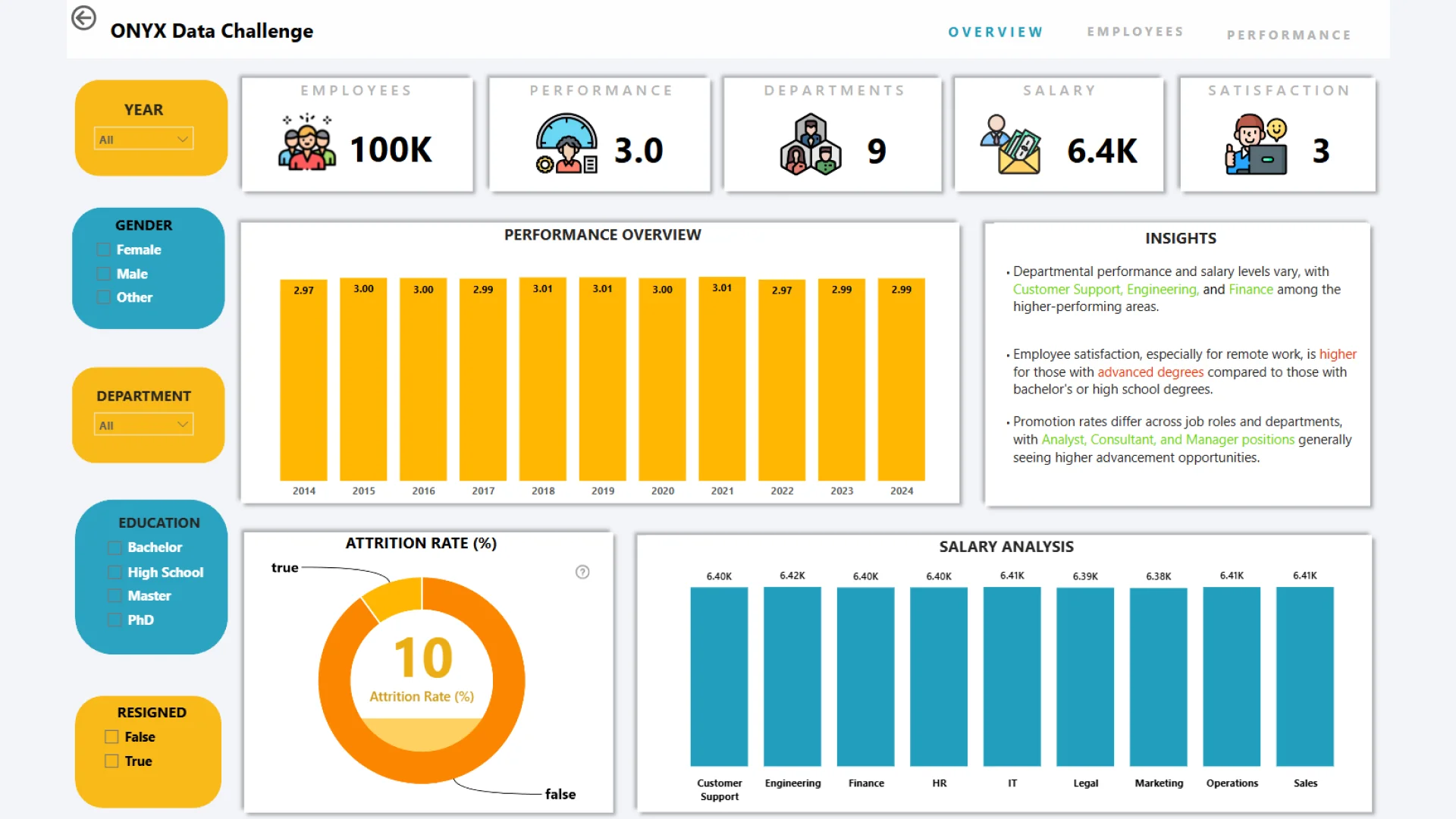The height and width of the screenshot is (819, 1456).
Task: Tick the High School education checkbox
Action: point(115,572)
